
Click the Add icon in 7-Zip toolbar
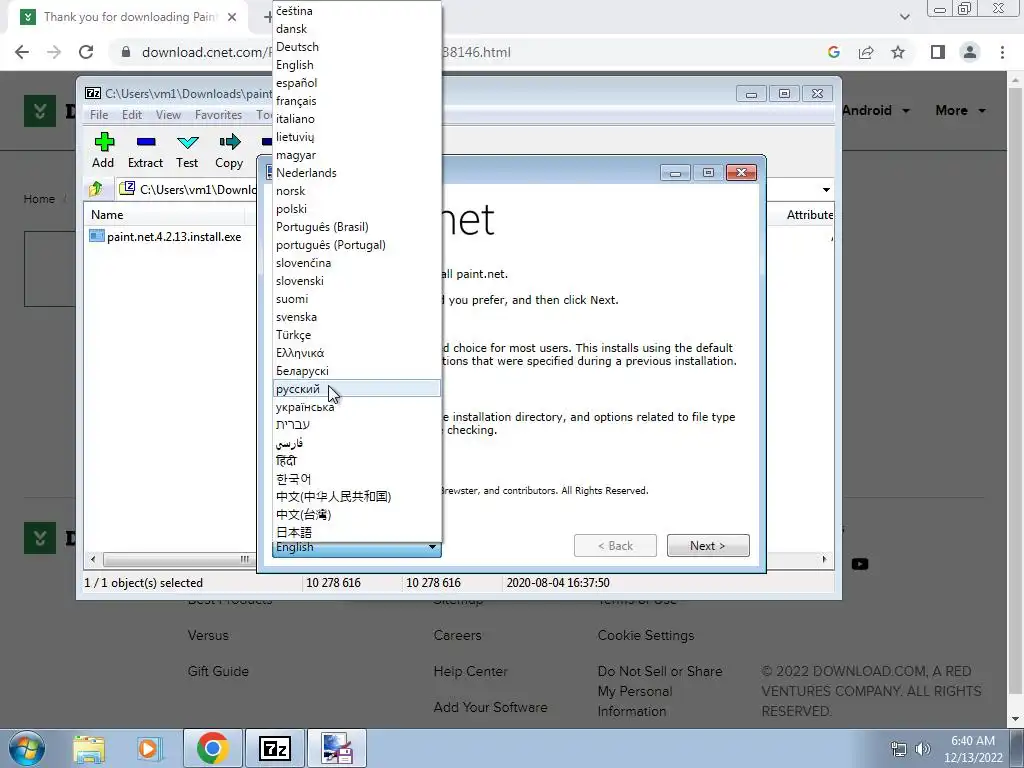click(104, 142)
